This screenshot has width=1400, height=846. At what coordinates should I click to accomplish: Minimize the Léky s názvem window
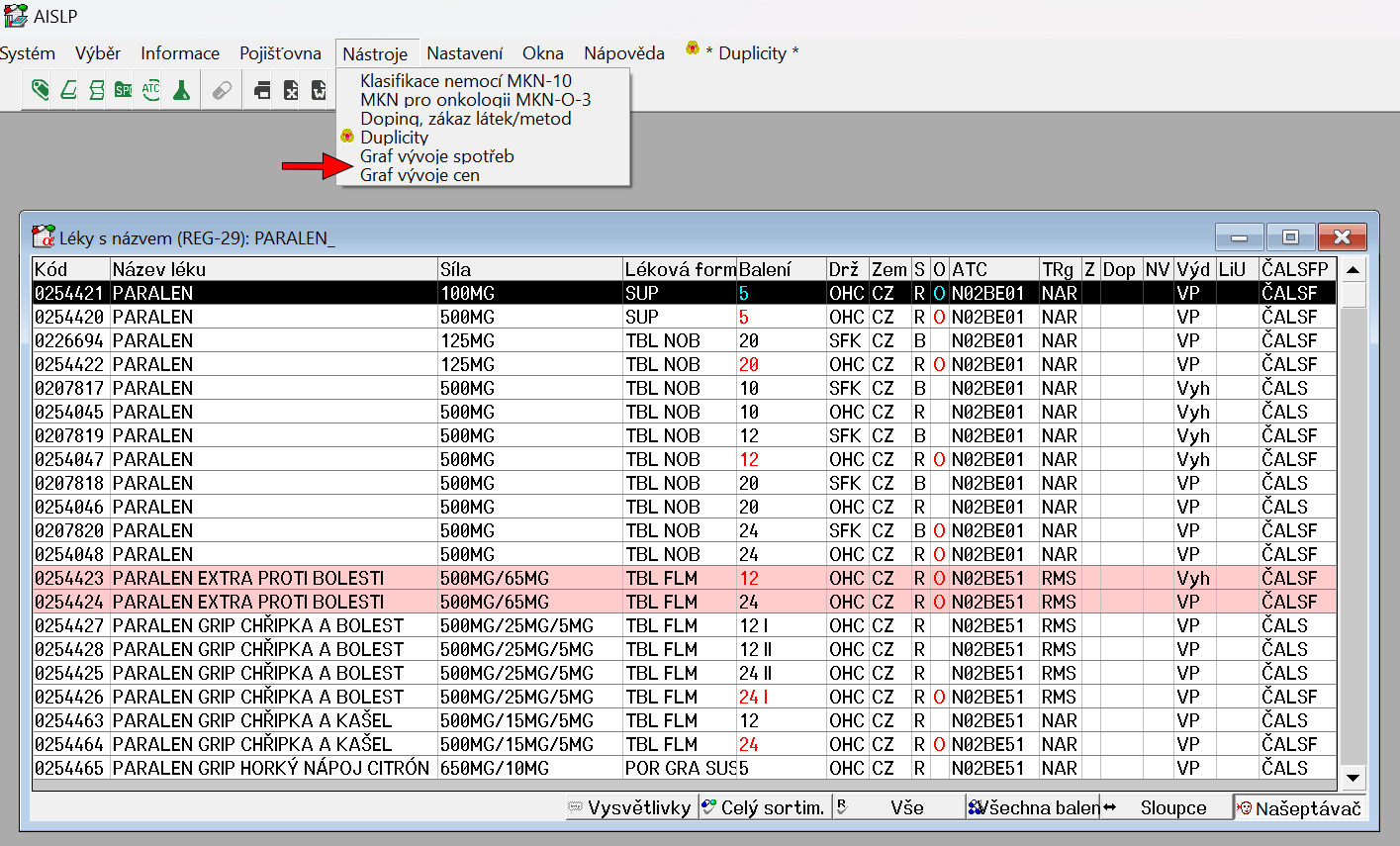[1240, 236]
